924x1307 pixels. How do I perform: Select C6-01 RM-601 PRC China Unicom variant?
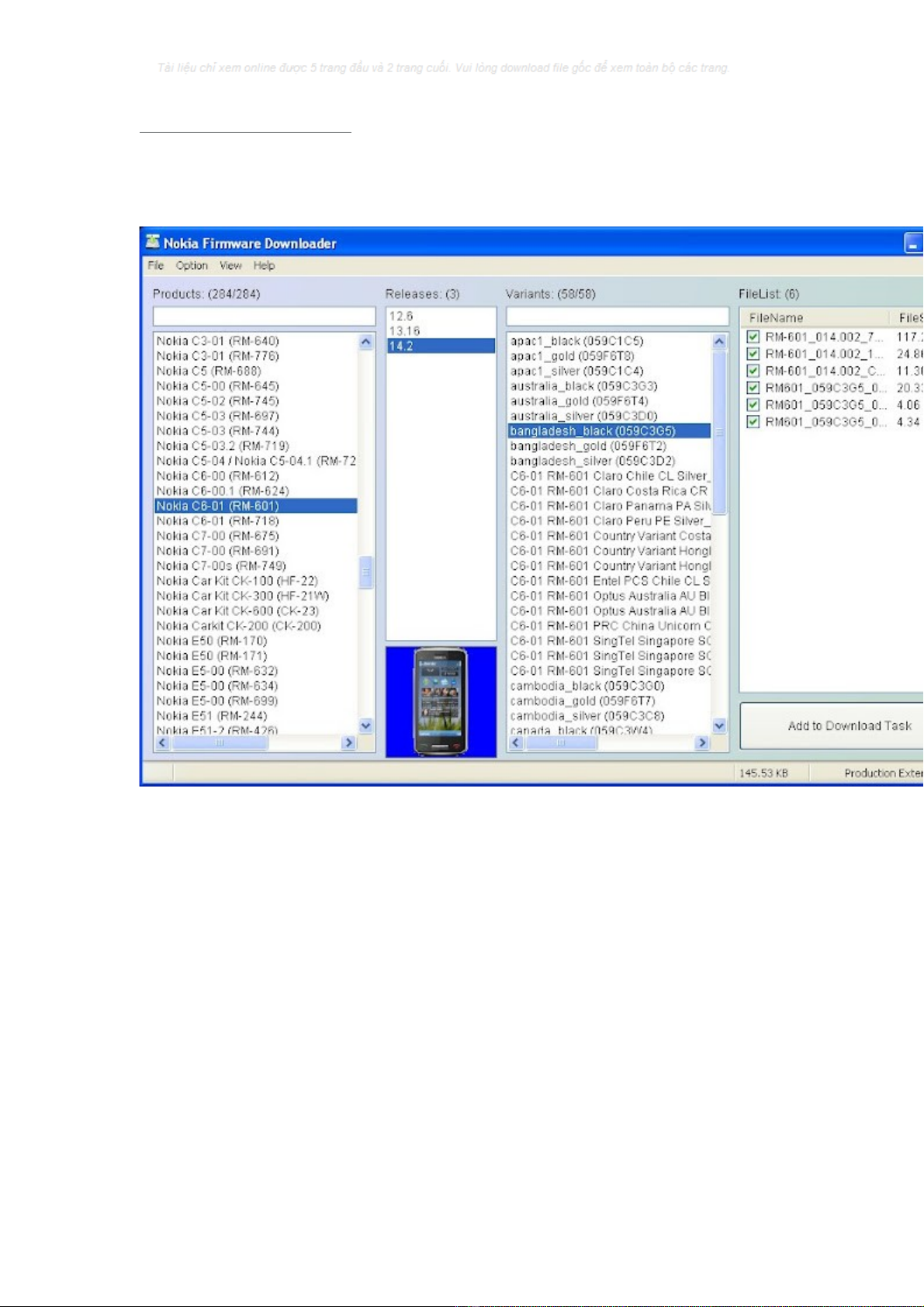(x=610, y=626)
